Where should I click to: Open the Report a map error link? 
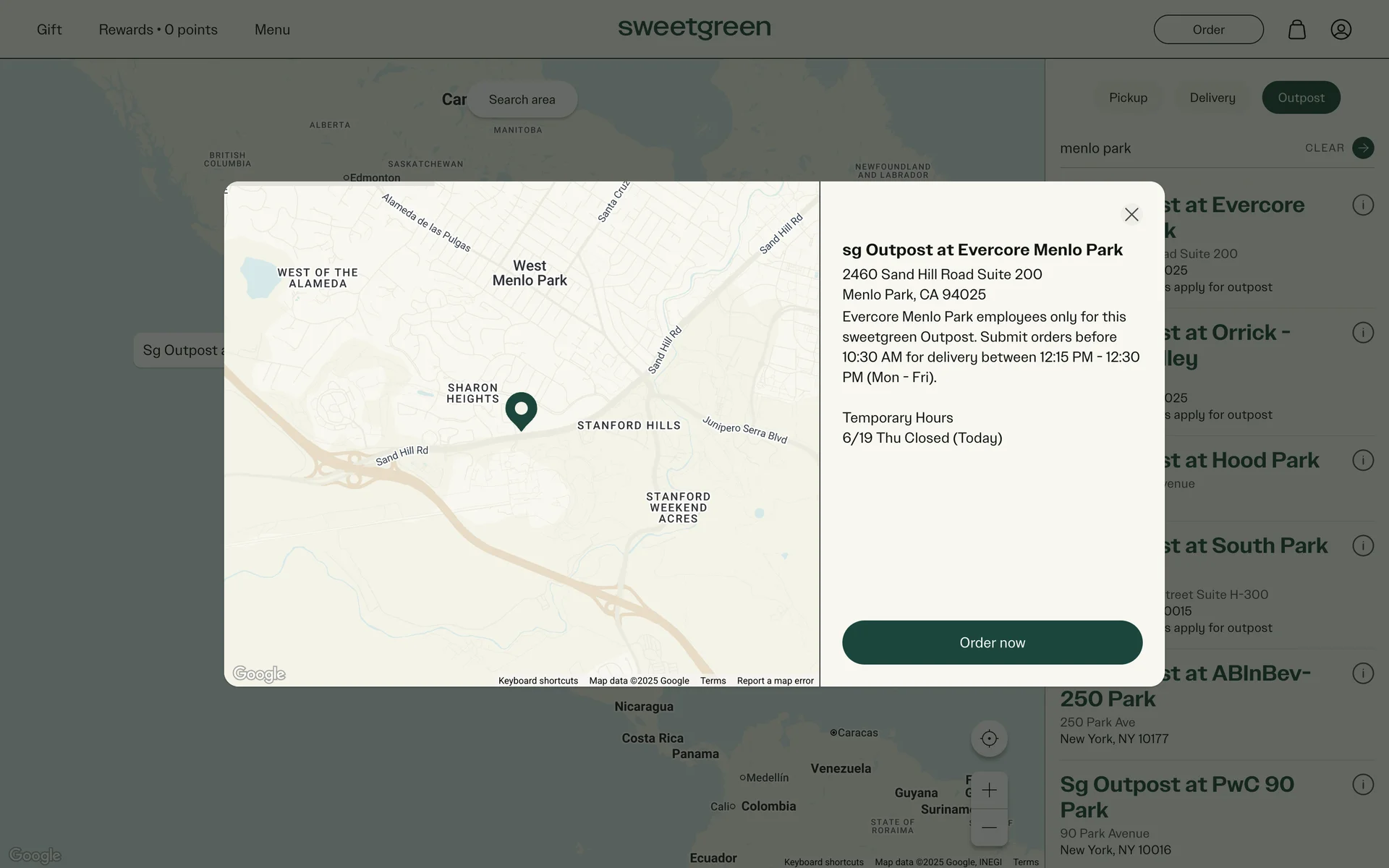pos(775,681)
